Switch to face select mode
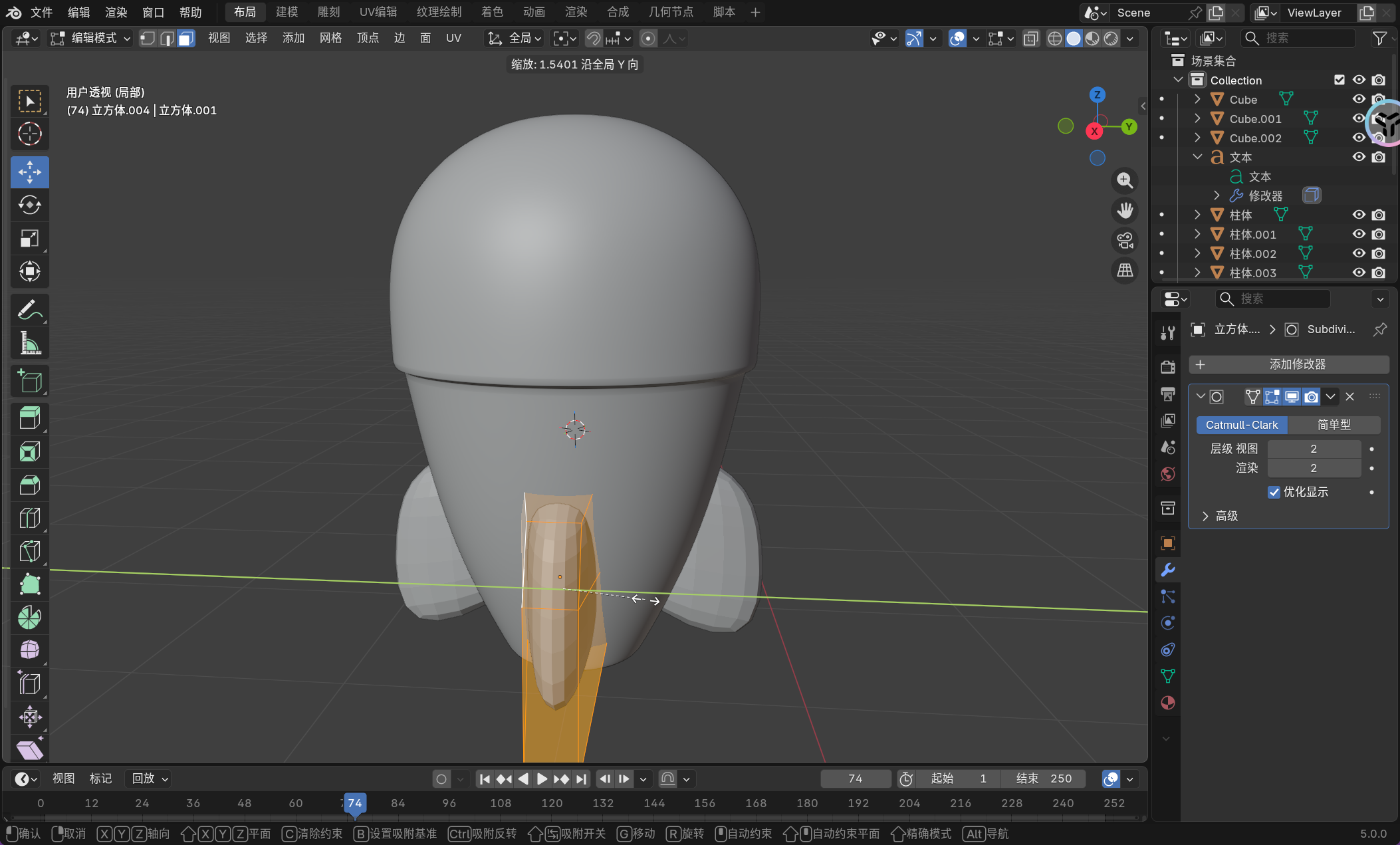 pyautogui.click(x=186, y=39)
